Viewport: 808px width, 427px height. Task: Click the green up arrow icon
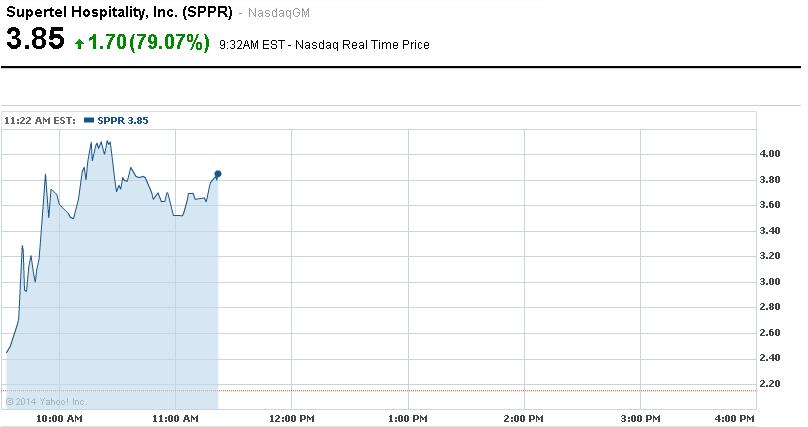point(80,44)
